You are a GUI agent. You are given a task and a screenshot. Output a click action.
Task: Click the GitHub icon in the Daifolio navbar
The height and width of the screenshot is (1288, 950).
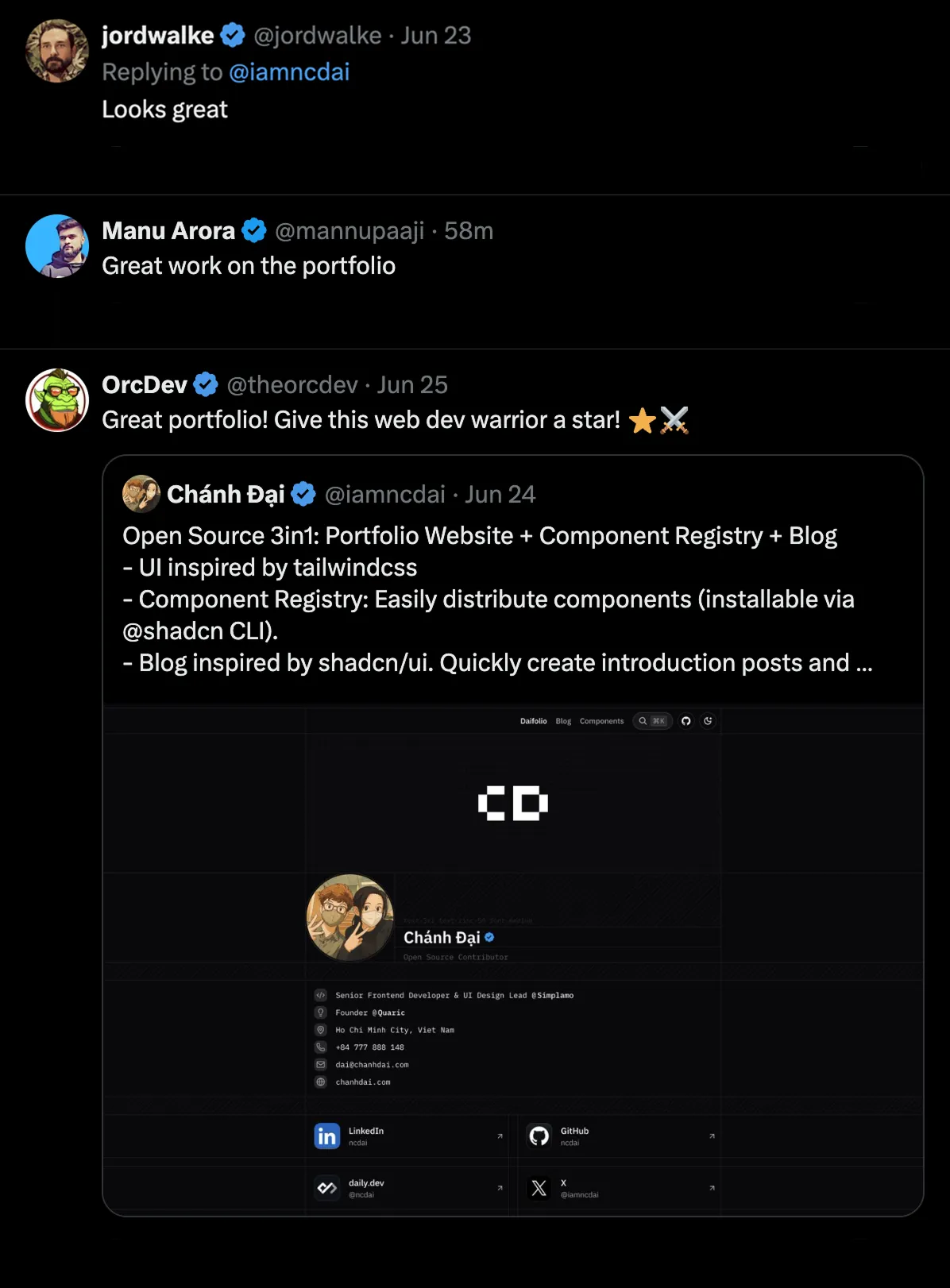(x=686, y=721)
